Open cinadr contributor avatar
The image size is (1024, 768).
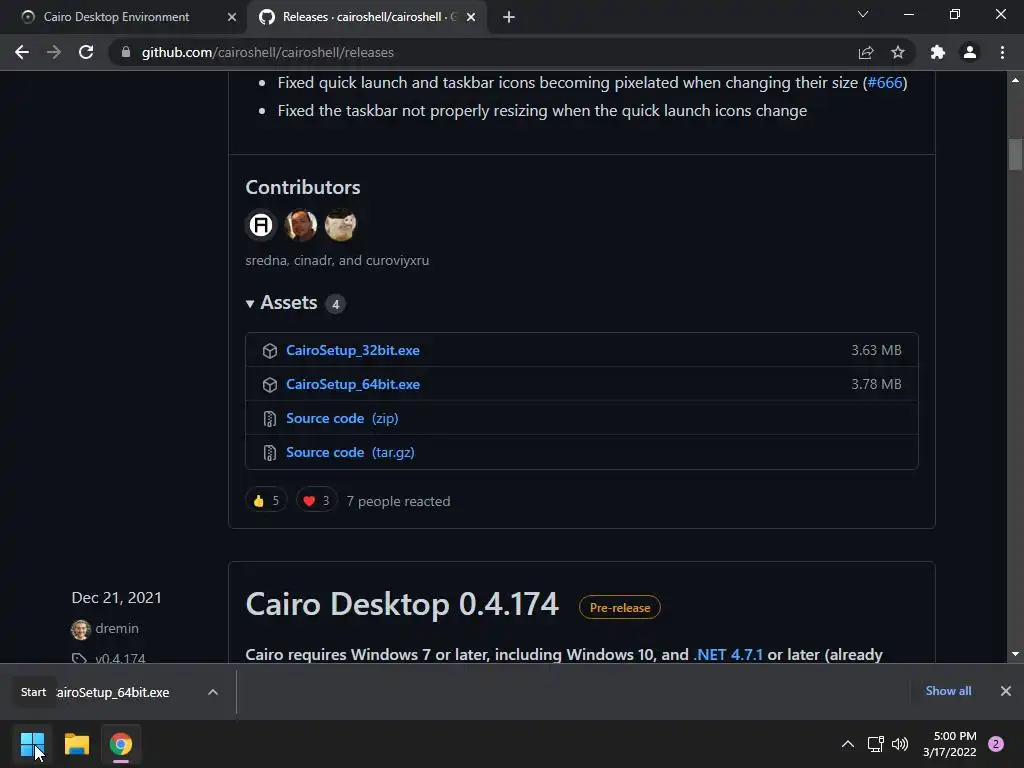(301, 225)
